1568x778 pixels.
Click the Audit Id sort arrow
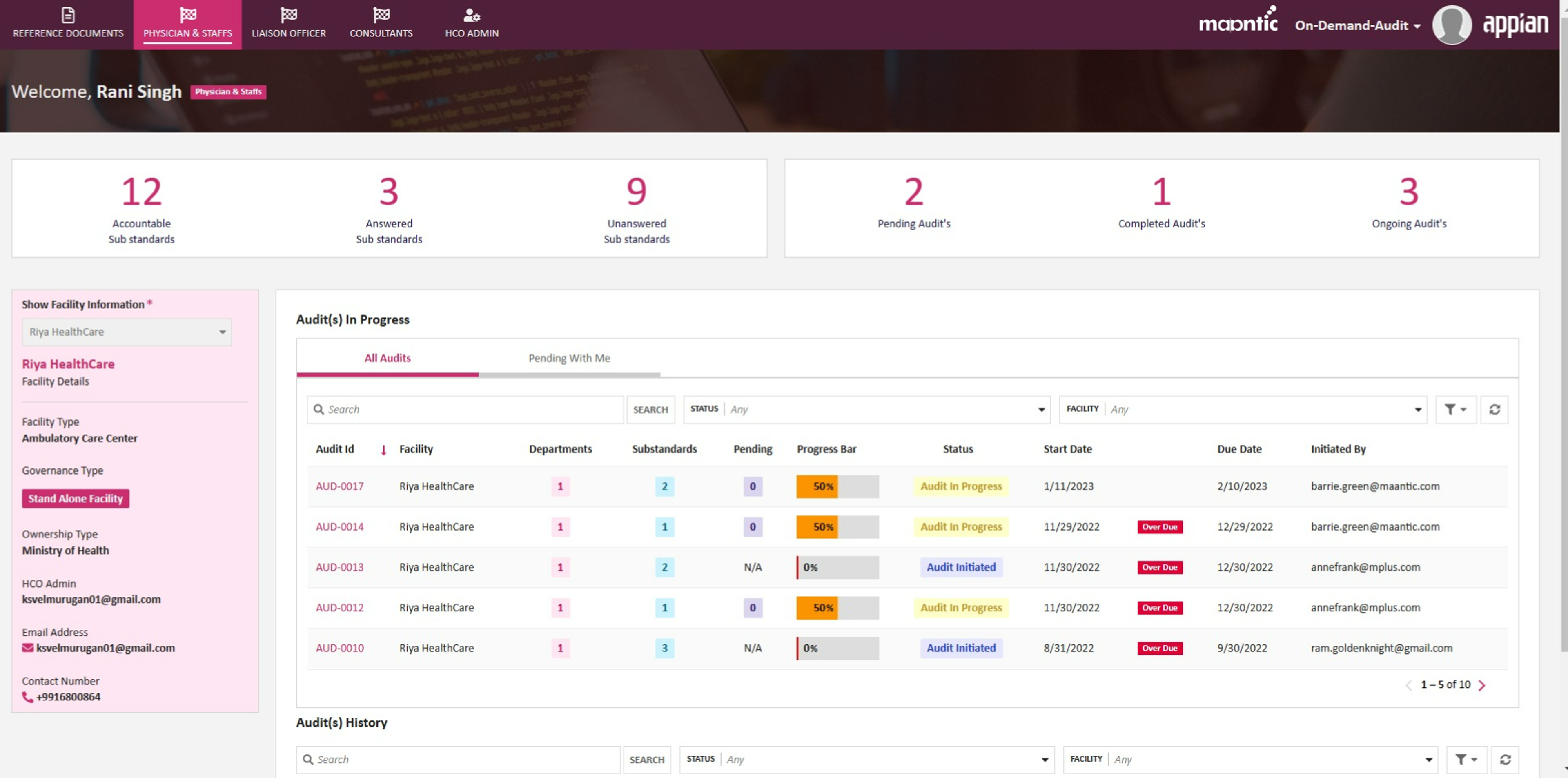point(383,450)
